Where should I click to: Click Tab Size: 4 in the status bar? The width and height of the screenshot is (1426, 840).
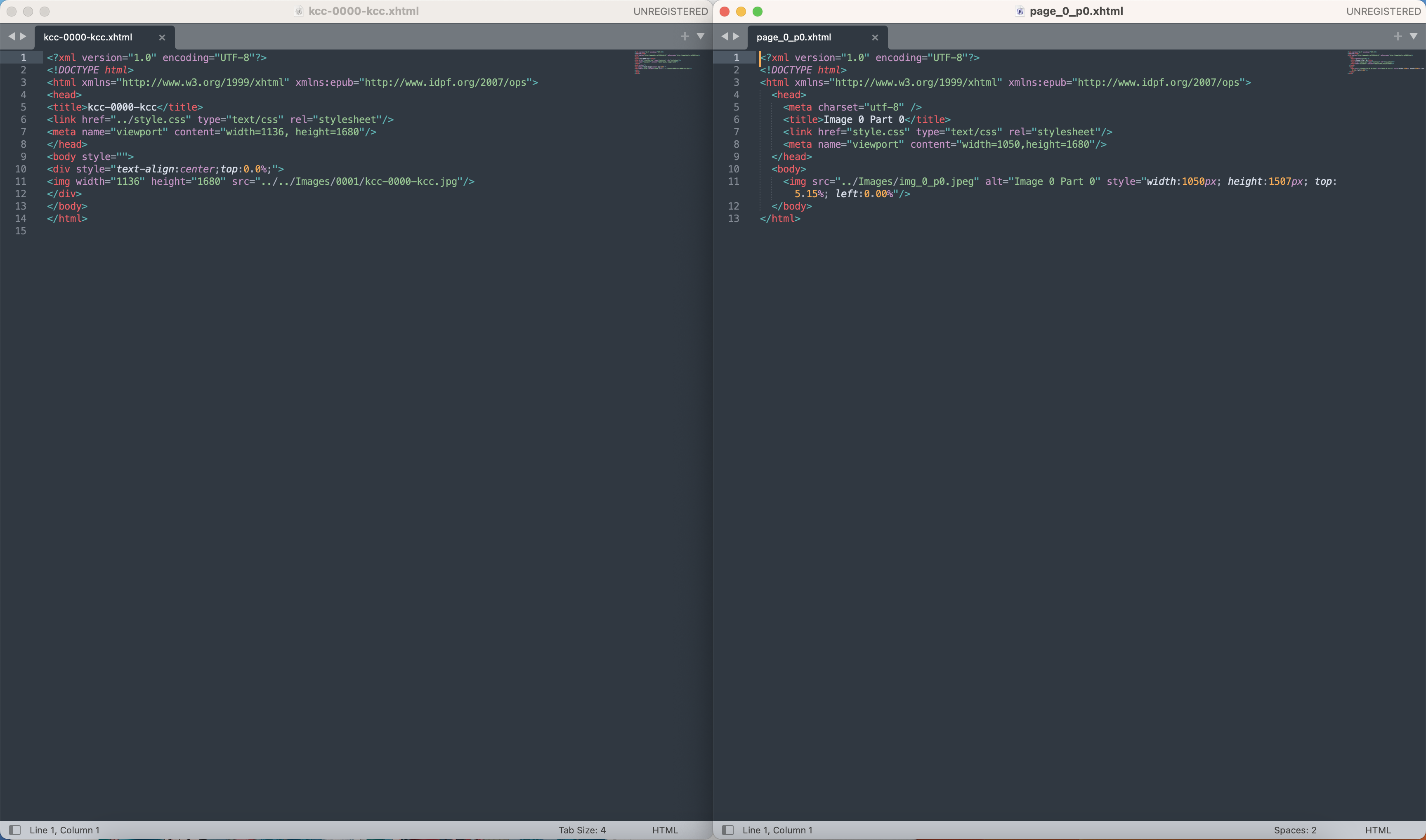coord(582,829)
